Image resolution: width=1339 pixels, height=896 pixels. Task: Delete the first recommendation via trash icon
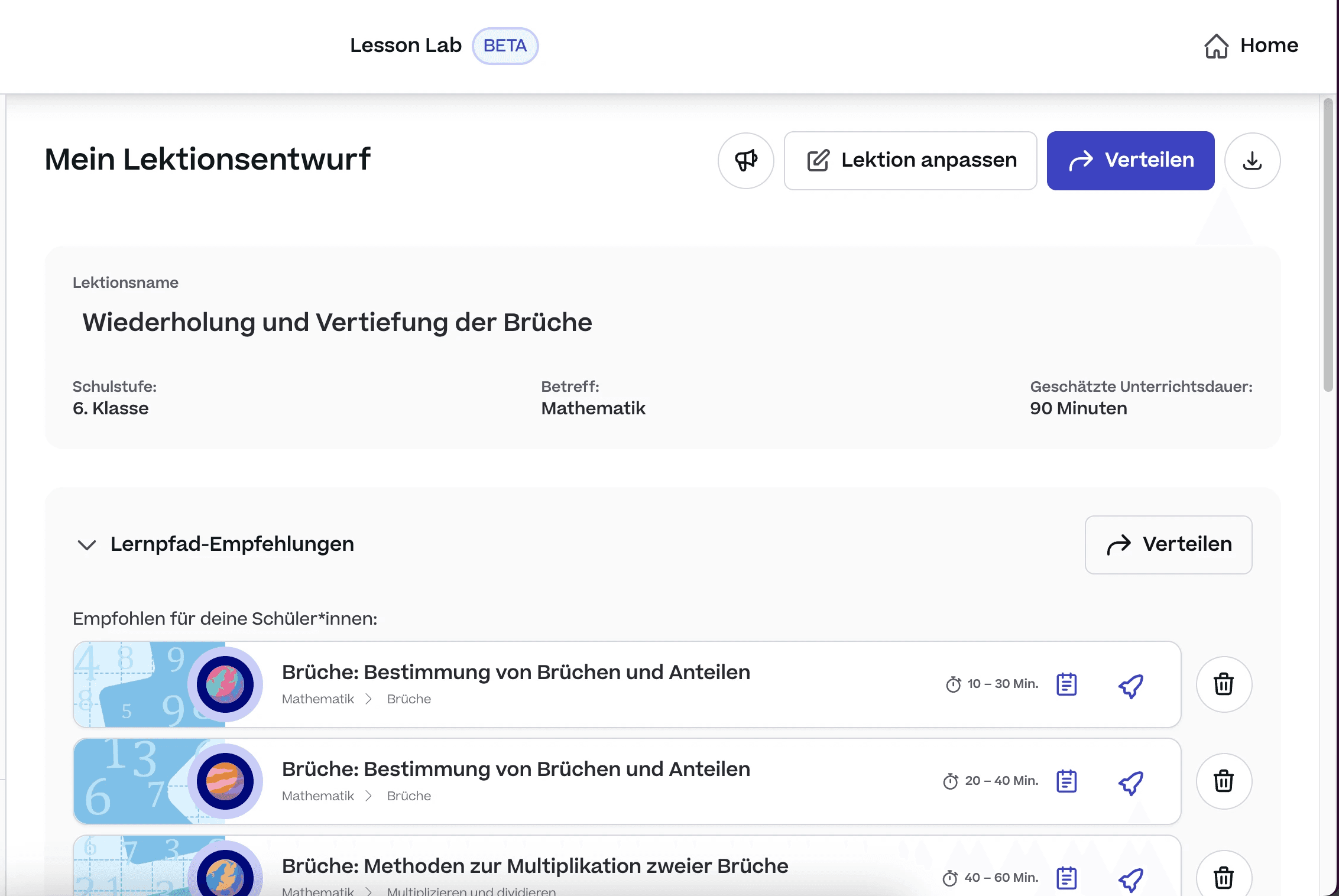coord(1223,684)
